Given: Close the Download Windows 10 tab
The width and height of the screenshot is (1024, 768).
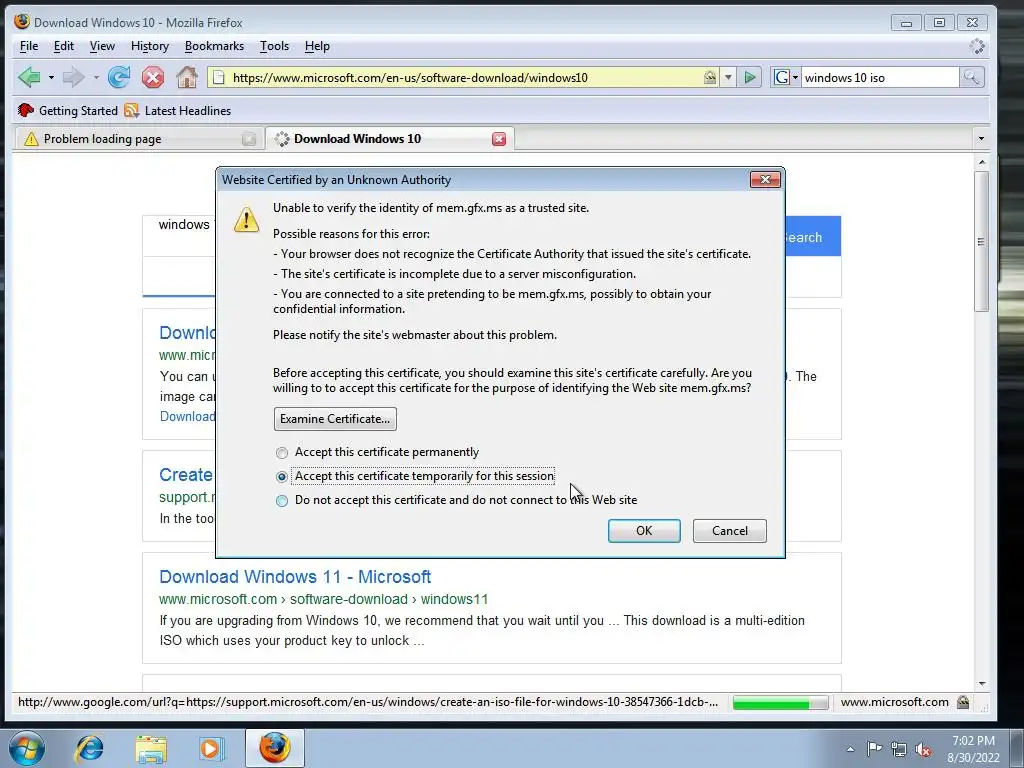Looking at the screenshot, I should pos(499,139).
